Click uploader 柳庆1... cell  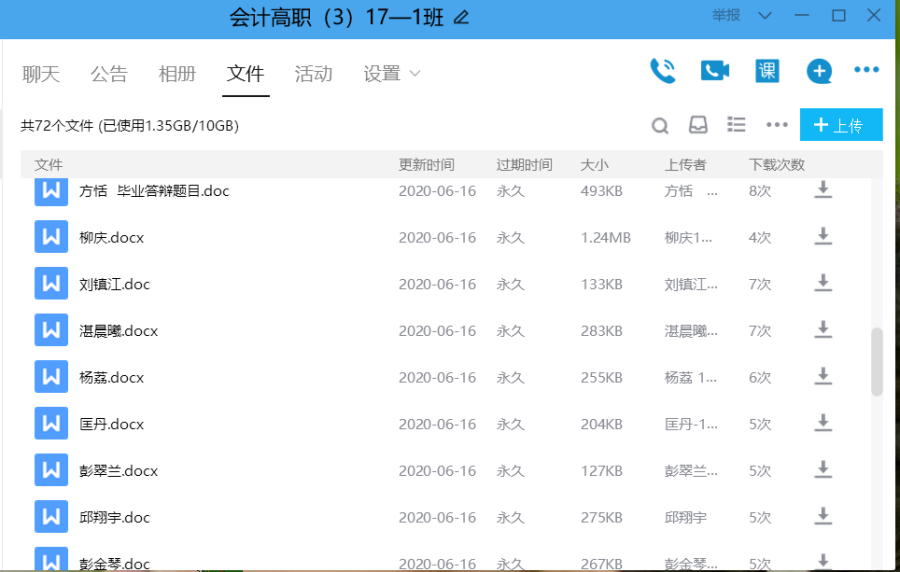click(x=688, y=238)
